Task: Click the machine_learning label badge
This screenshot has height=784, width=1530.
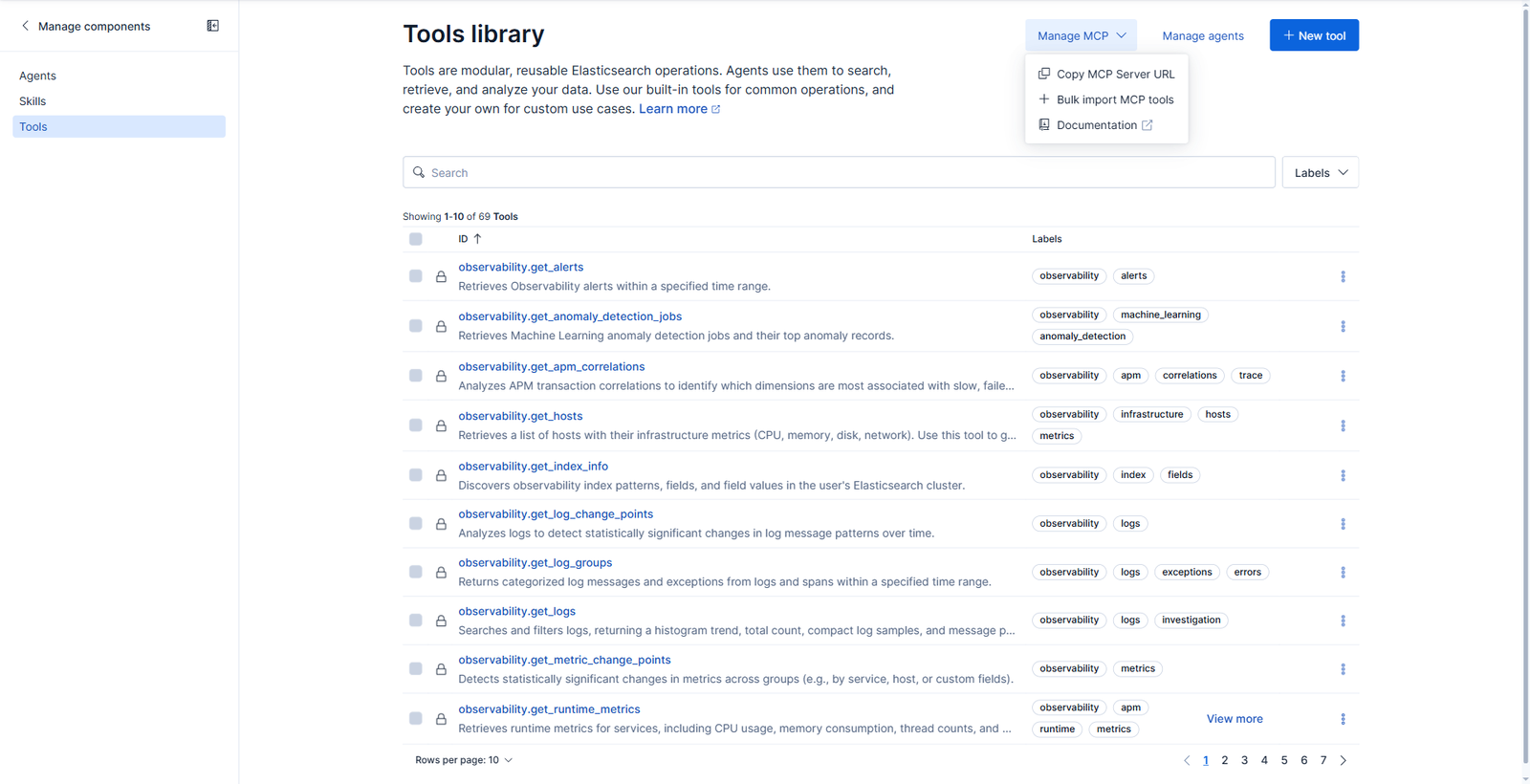Action: pyautogui.click(x=1161, y=315)
